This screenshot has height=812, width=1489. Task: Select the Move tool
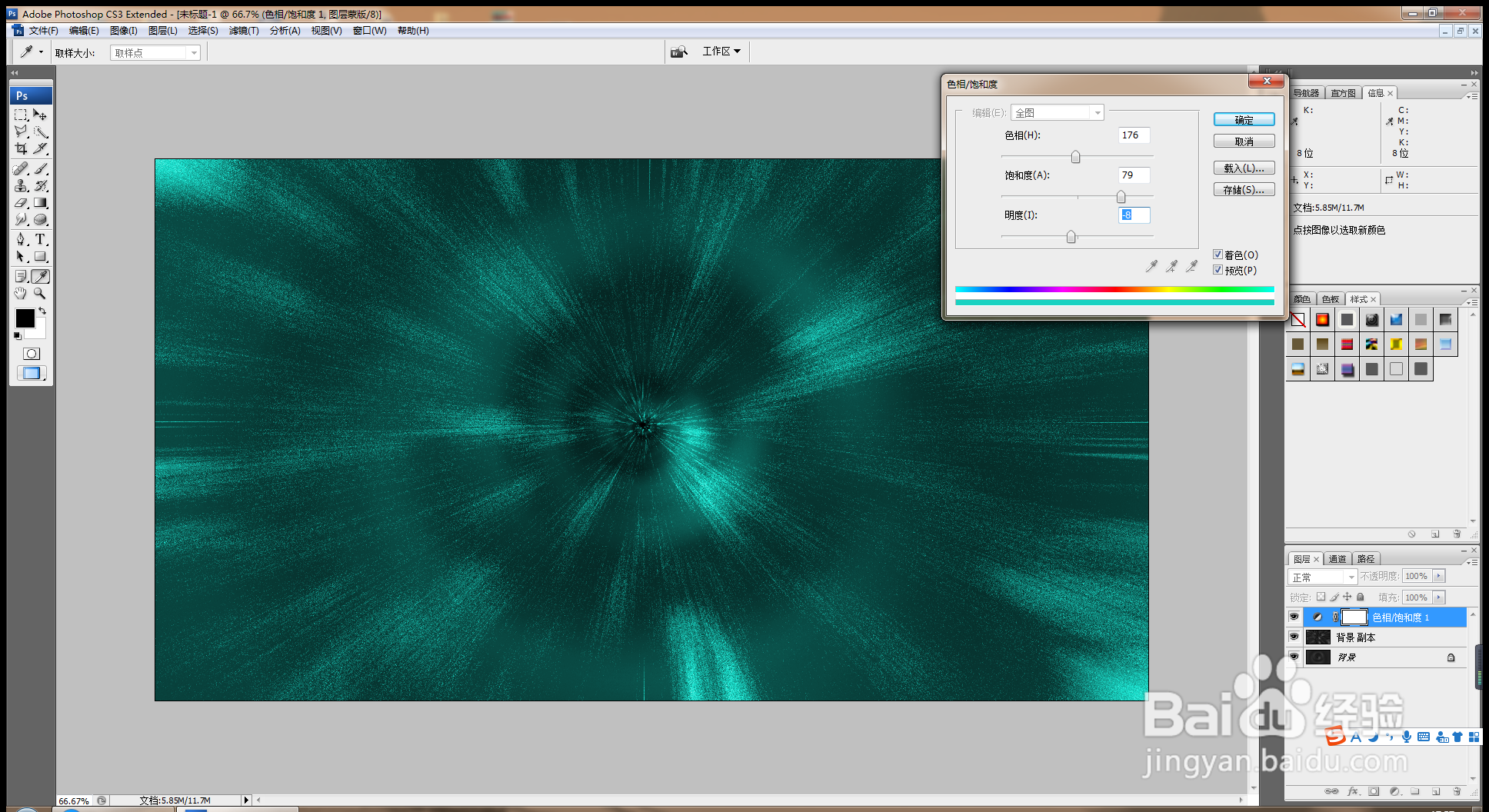[41, 115]
